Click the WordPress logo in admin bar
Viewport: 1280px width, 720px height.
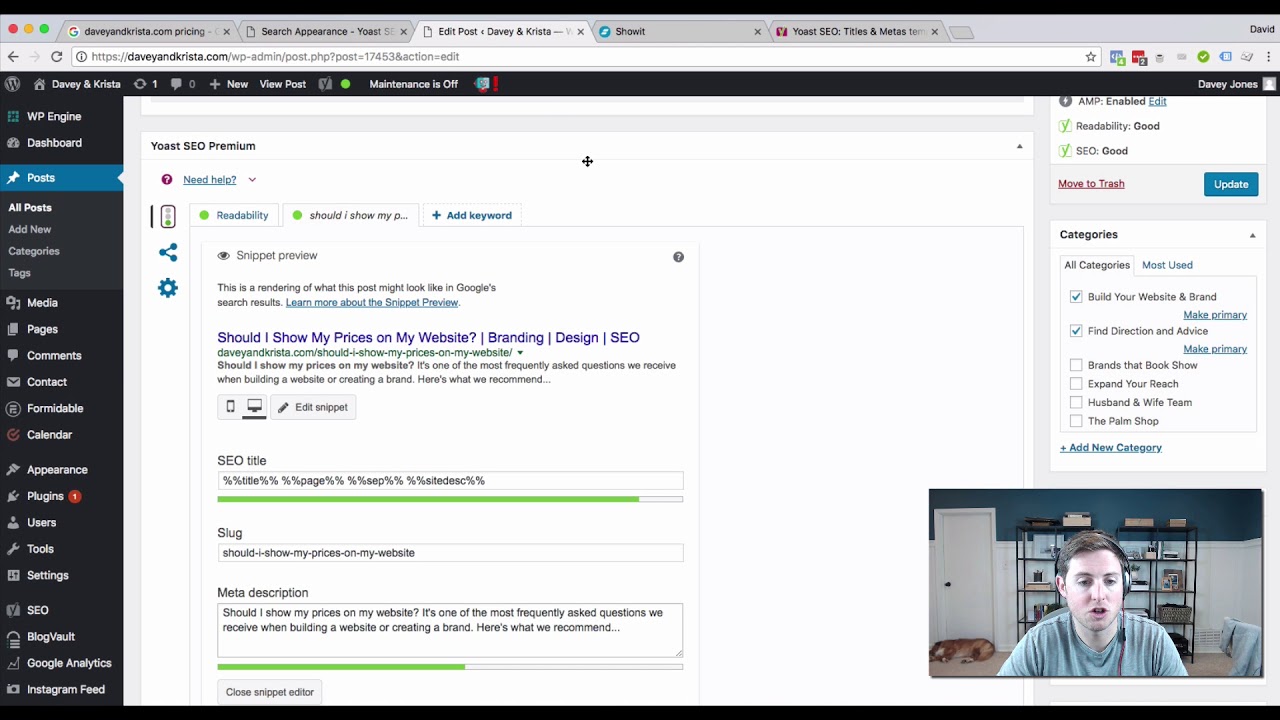point(12,84)
